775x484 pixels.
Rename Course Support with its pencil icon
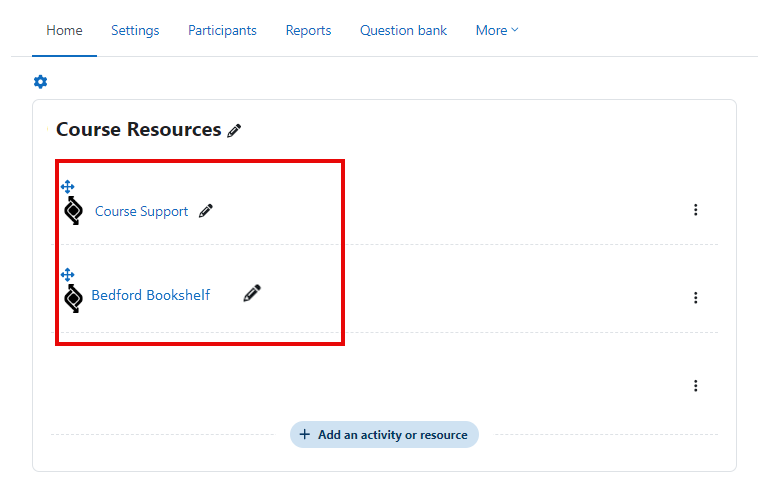pyautogui.click(x=206, y=211)
